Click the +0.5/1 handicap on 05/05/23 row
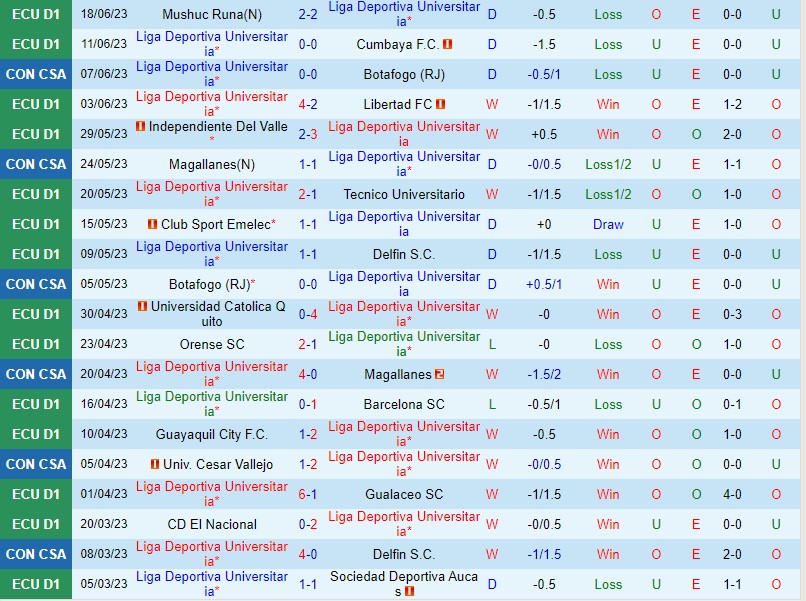806x601 pixels. [544, 284]
